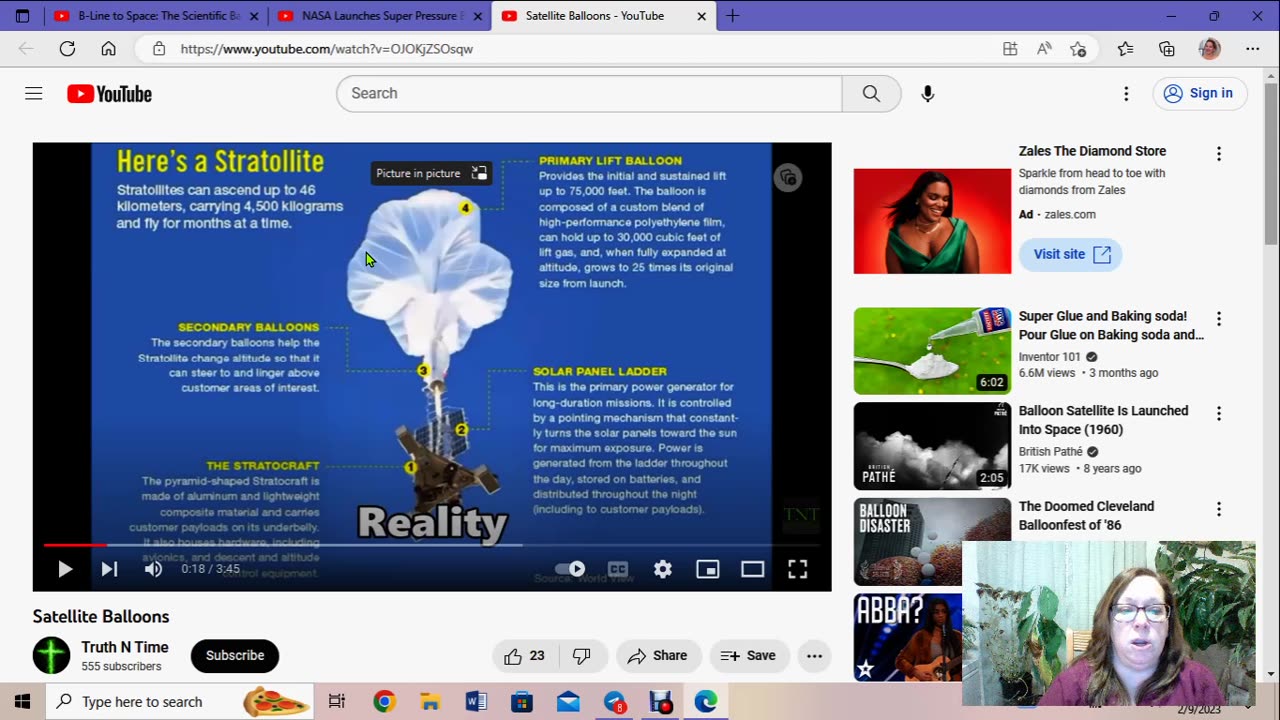The width and height of the screenshot is (1280, 720).
Task: Open Microsoft Word from taskbar
Action: pos(476,701)
